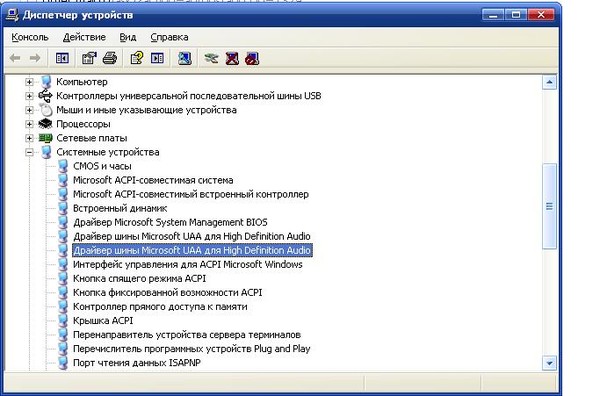The width and height of the screenshot is (600, 396).
Task: Toggle the console tree pane icon
Action: (x=62, y=58)
